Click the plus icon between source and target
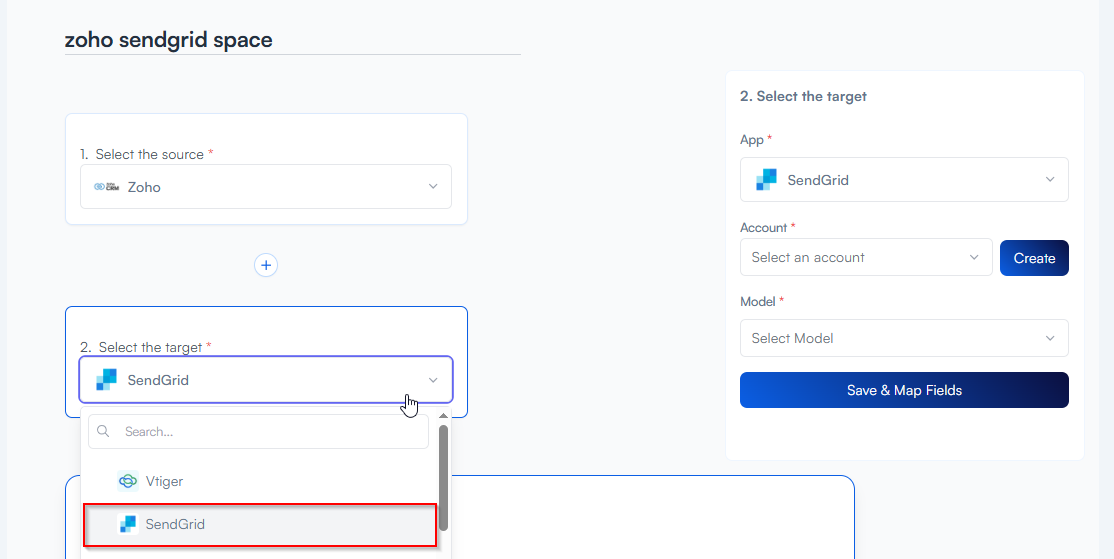1114x559 pixels. pos(266,265)
